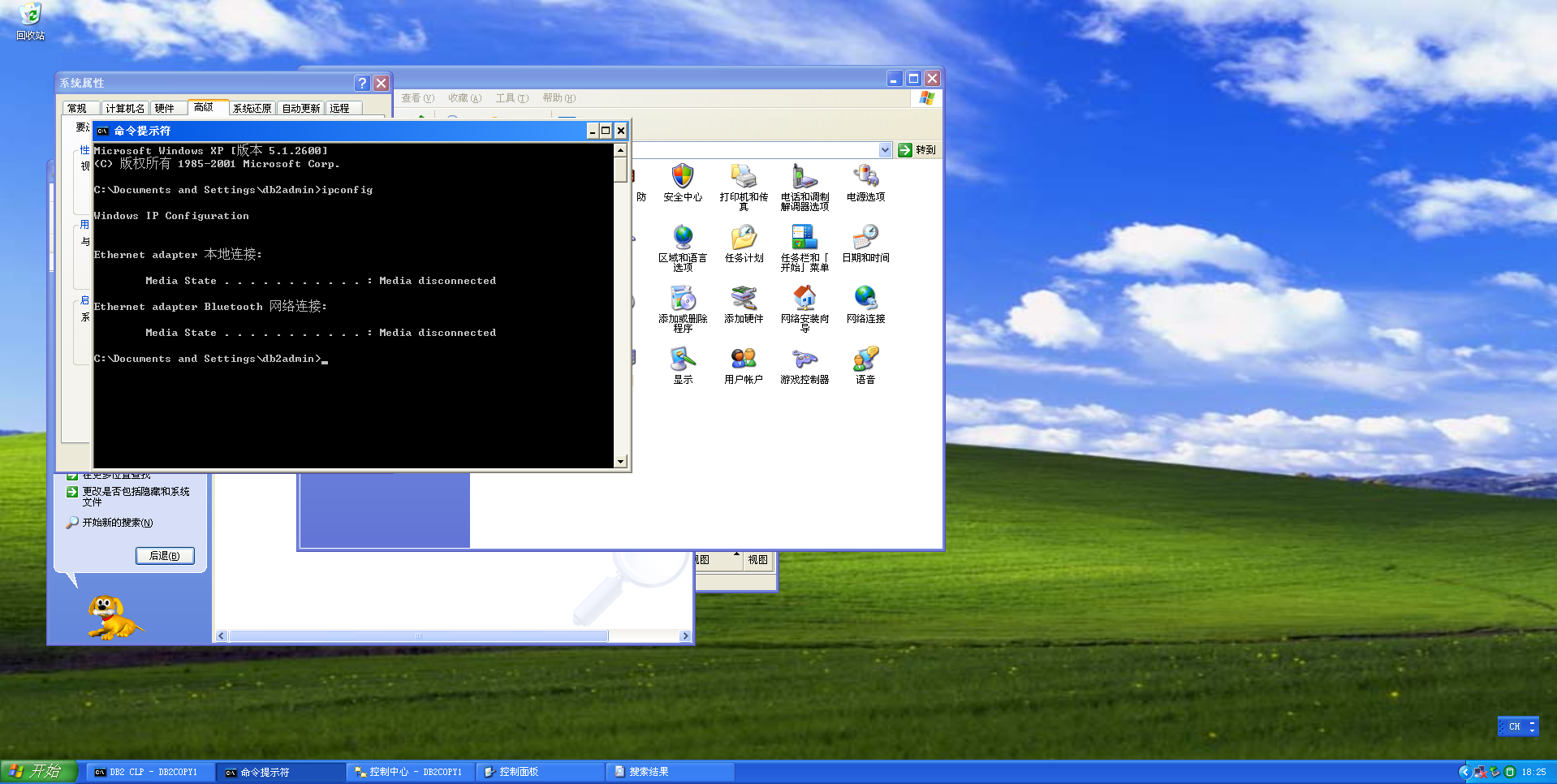Click the taskbar clock showing 18:25
1557x784 pixels.
tap(1533, 772)
